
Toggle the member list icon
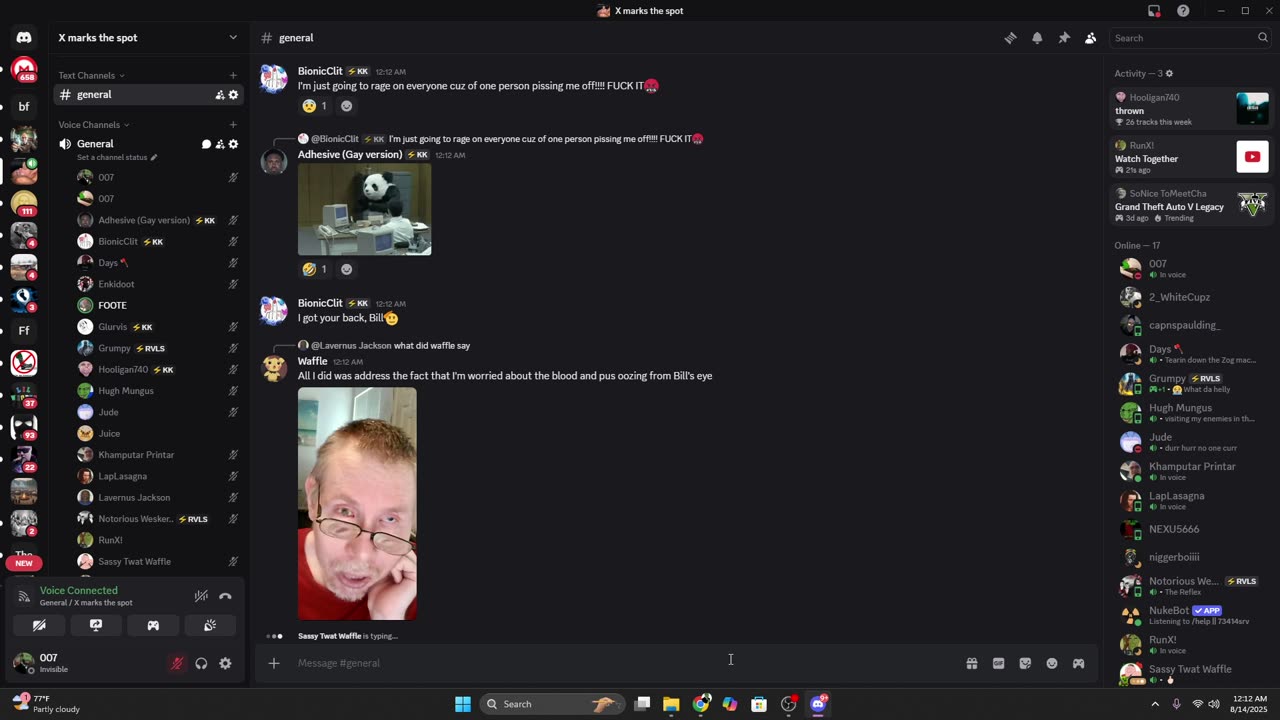pos(1091,38)
